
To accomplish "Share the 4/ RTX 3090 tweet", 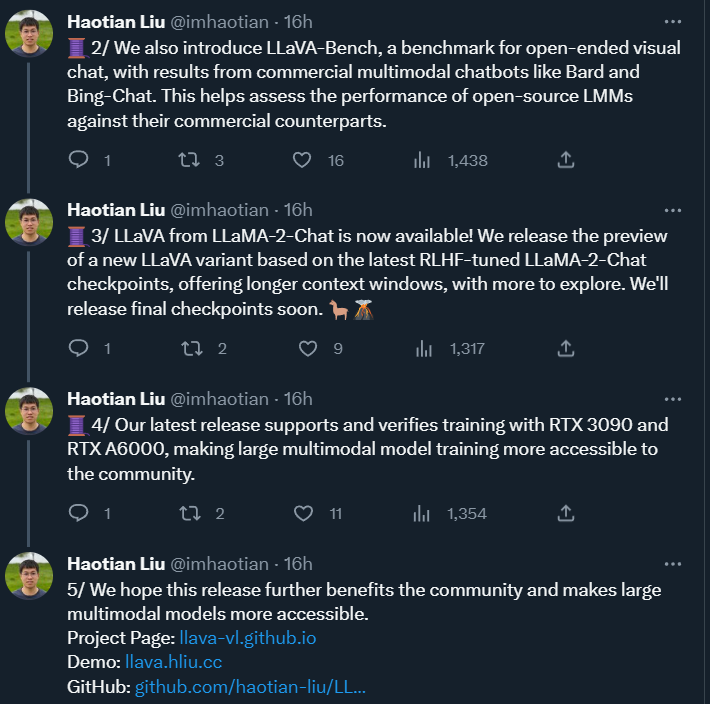I will pyautogui.click(x=566, y=513).
